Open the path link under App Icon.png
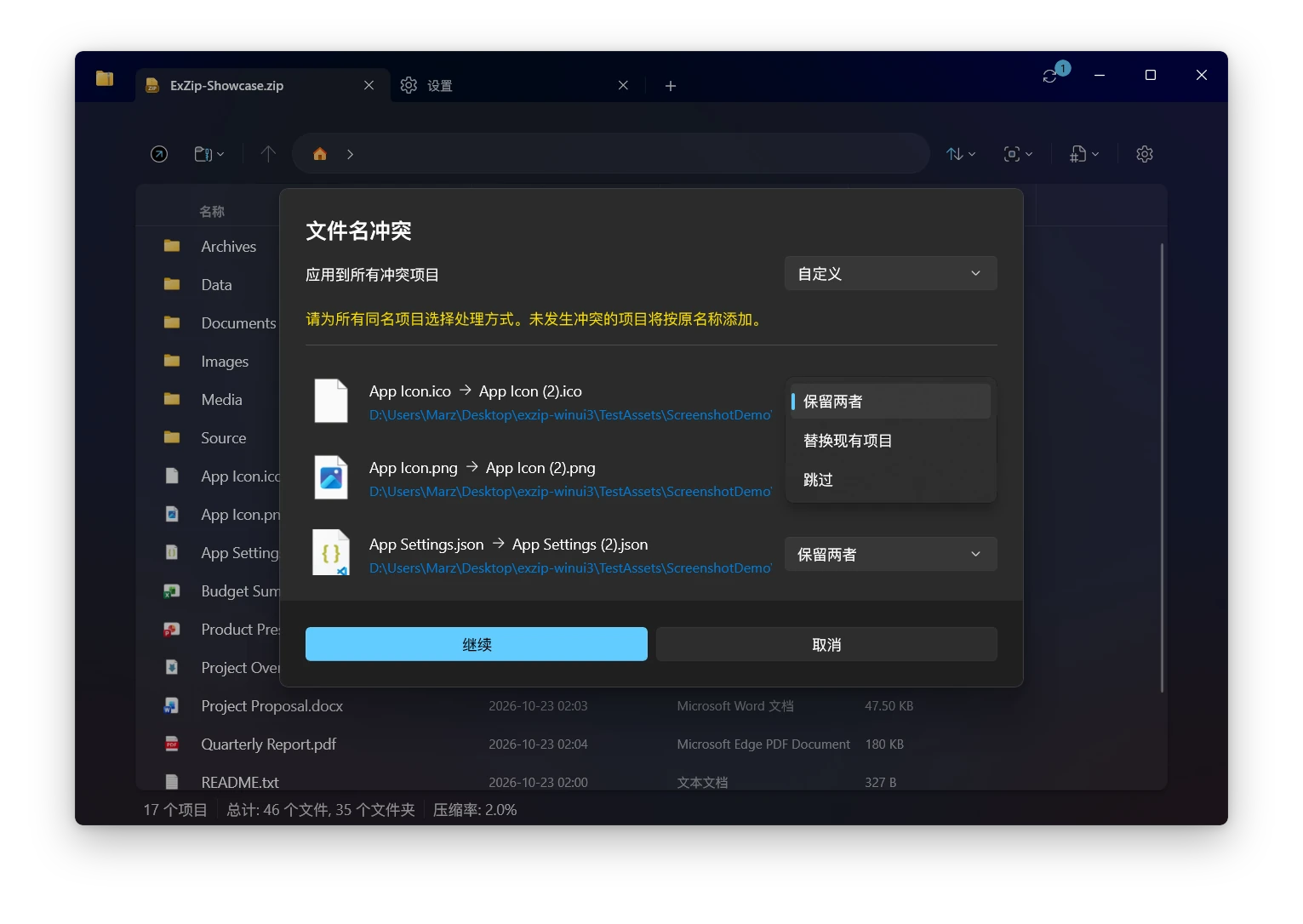The image size is (1303, 924). coord(570,491)
